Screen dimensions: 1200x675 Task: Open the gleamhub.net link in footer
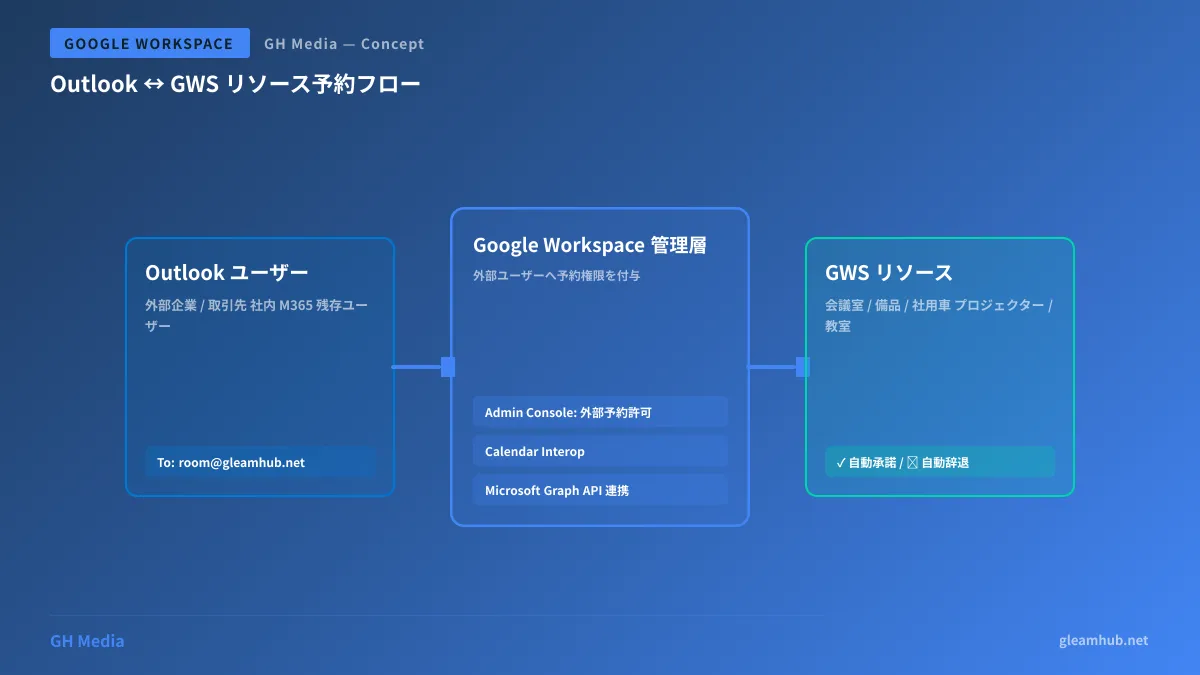1104,640
